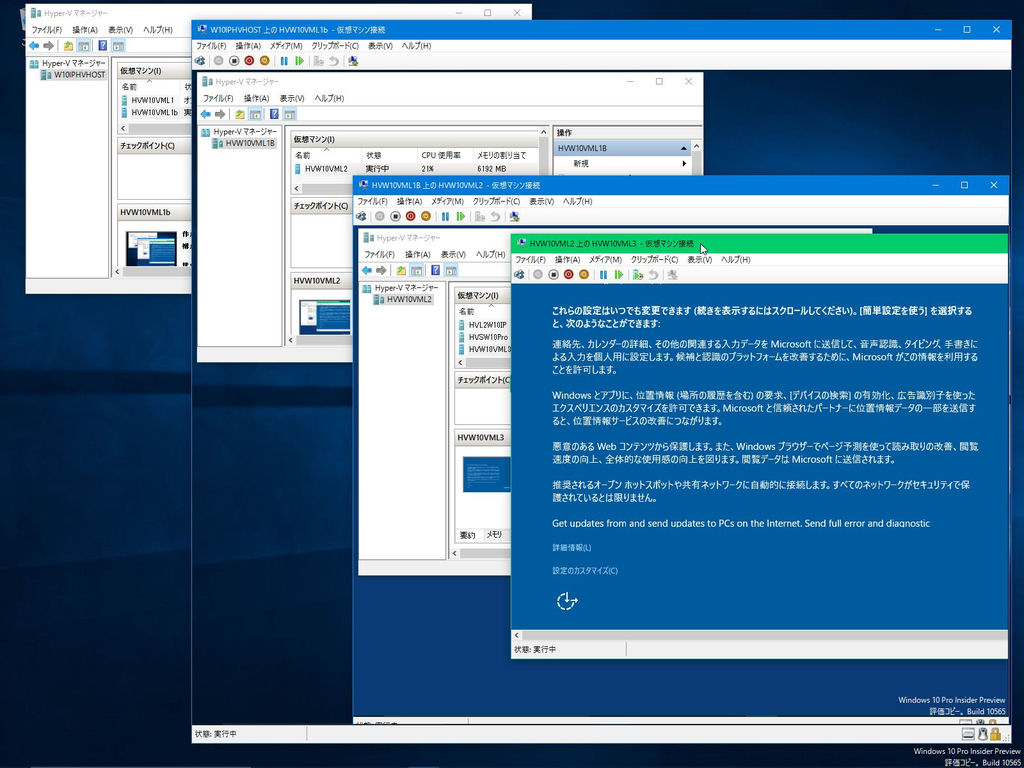Select HVSW10Pro row in HVW10VML2 manager list
The image size is (1024, 768).
(x=484, y=337)
